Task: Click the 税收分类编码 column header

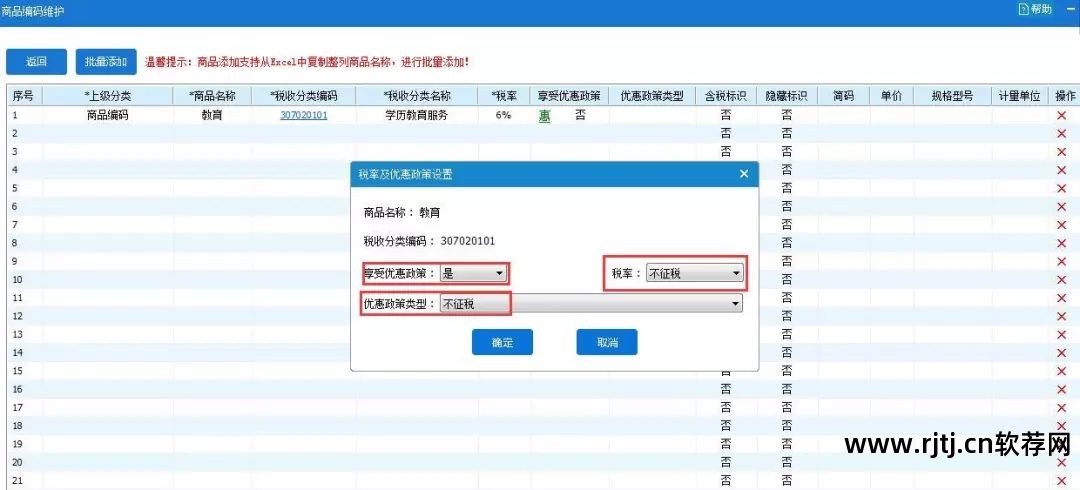Action: click(x=304, y=96)
